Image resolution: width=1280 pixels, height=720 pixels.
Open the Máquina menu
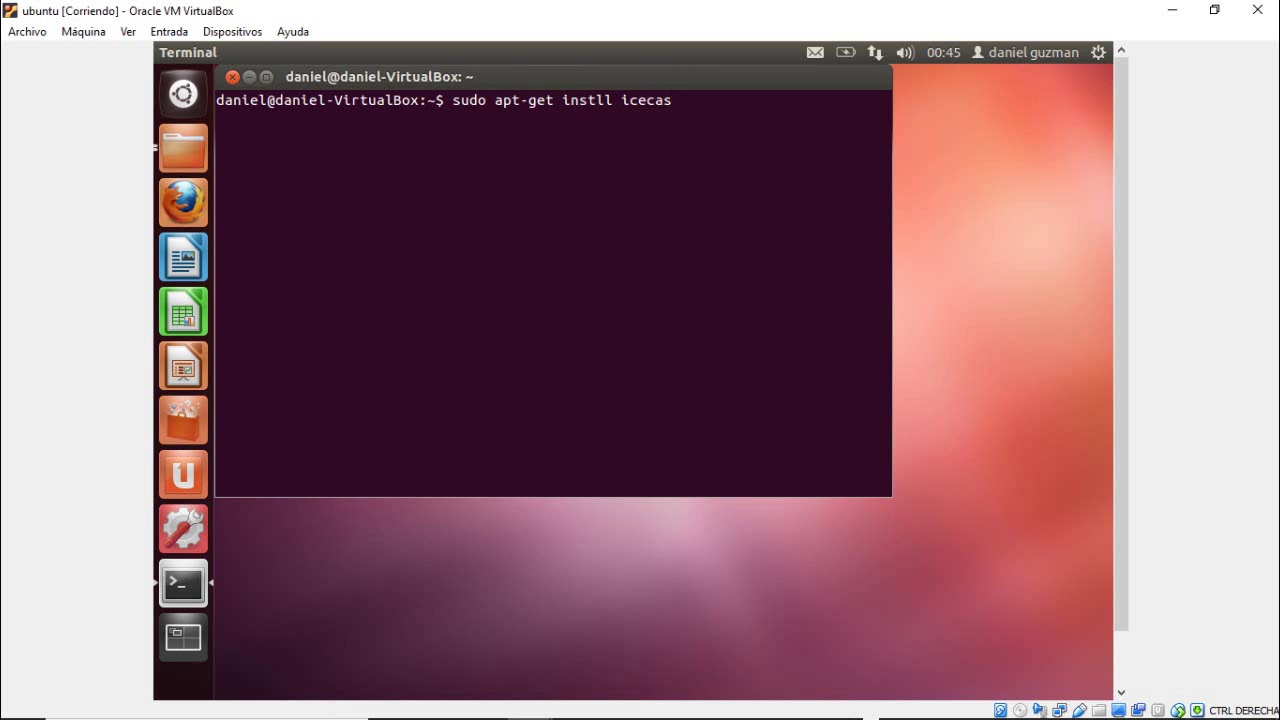pyautogui.click(x=83, y=32)
